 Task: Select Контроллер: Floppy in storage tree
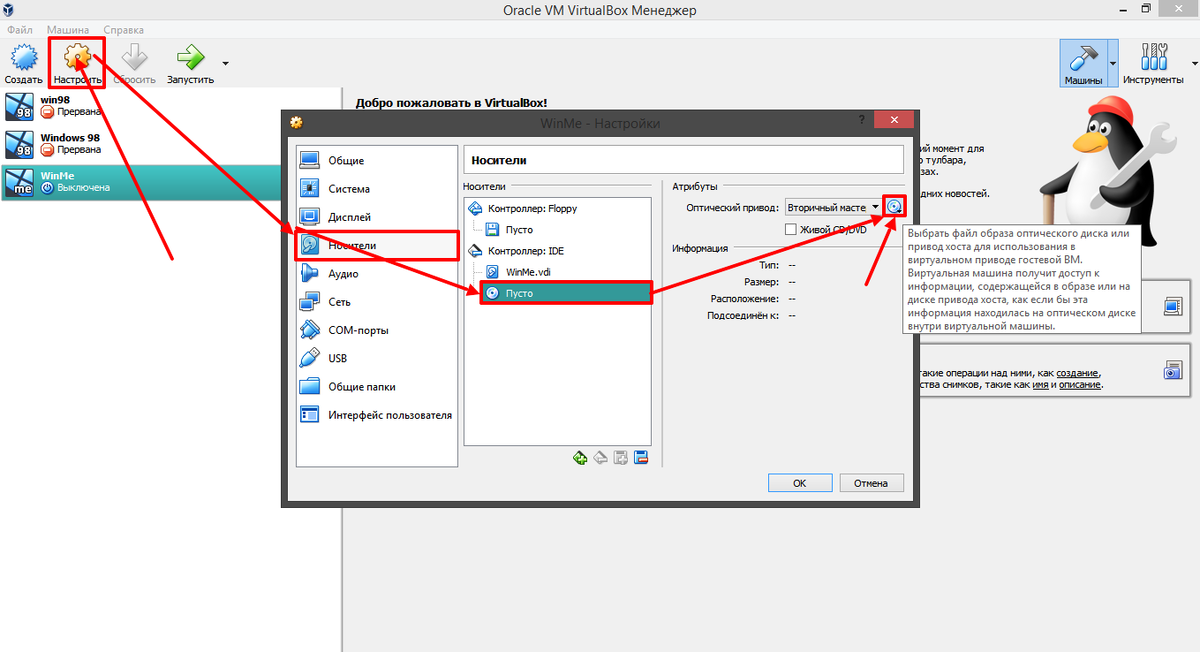tap(522, 209)
